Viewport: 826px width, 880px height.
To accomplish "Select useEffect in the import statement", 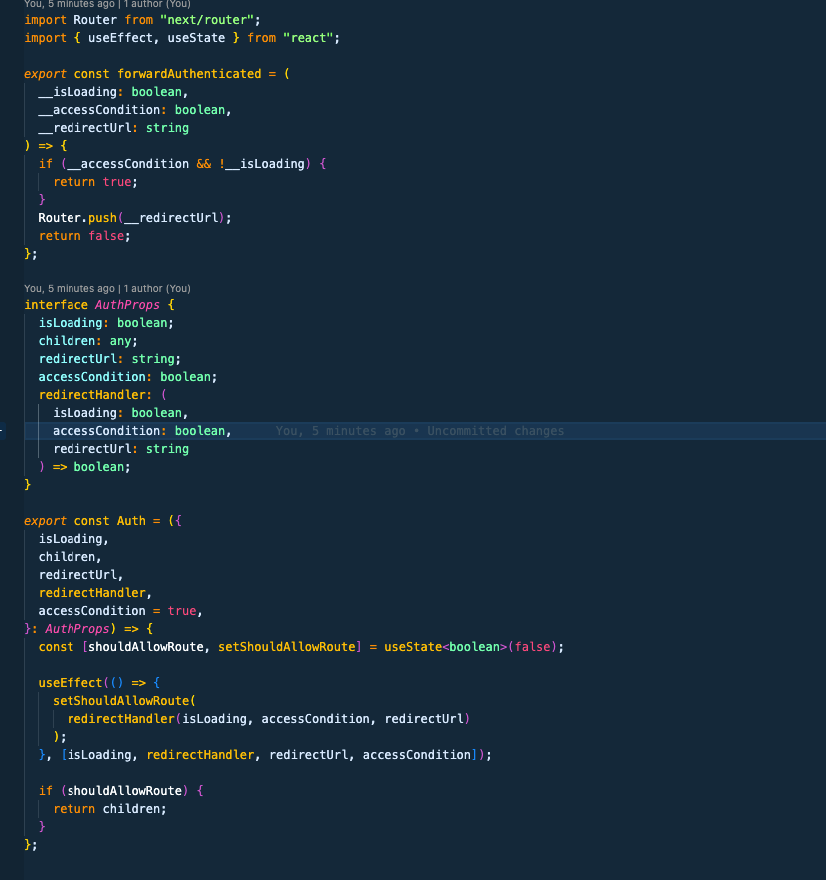I will (120, 38).
